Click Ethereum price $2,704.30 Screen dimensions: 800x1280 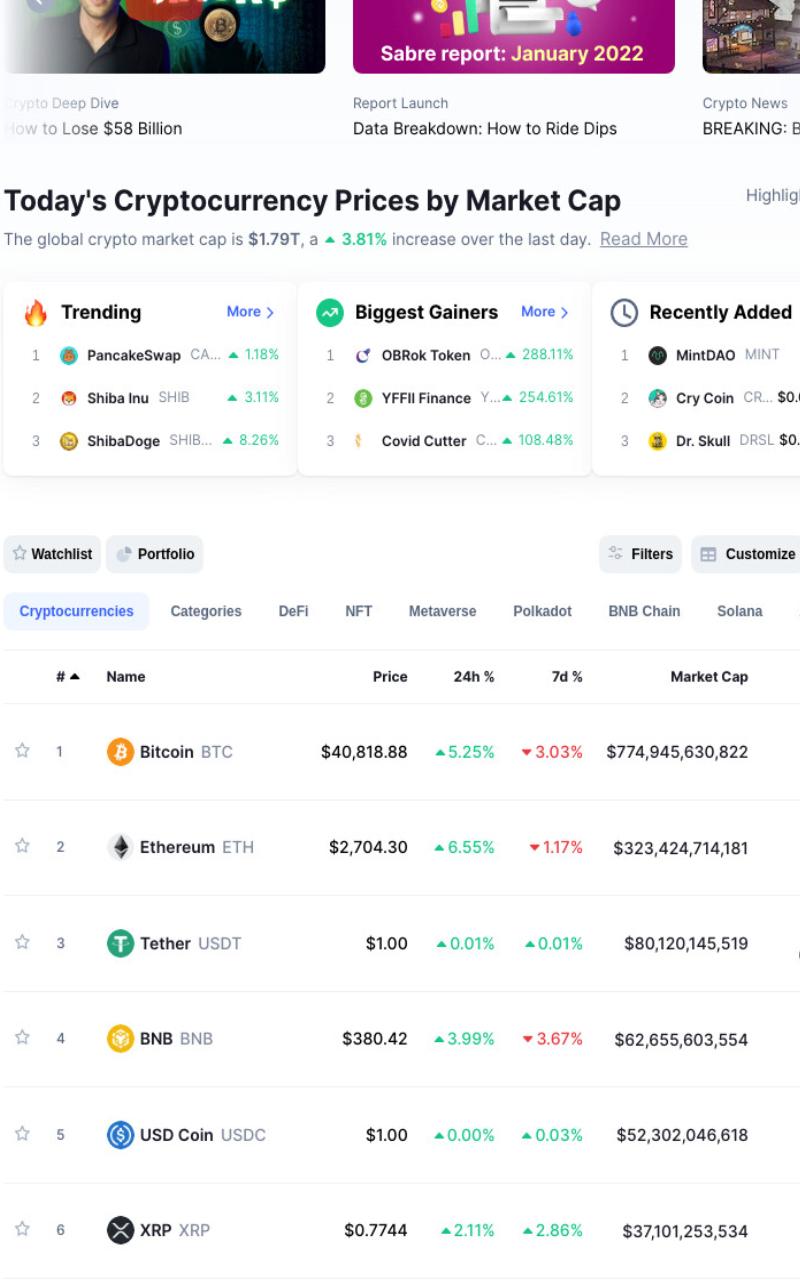[x=368, y=848]
